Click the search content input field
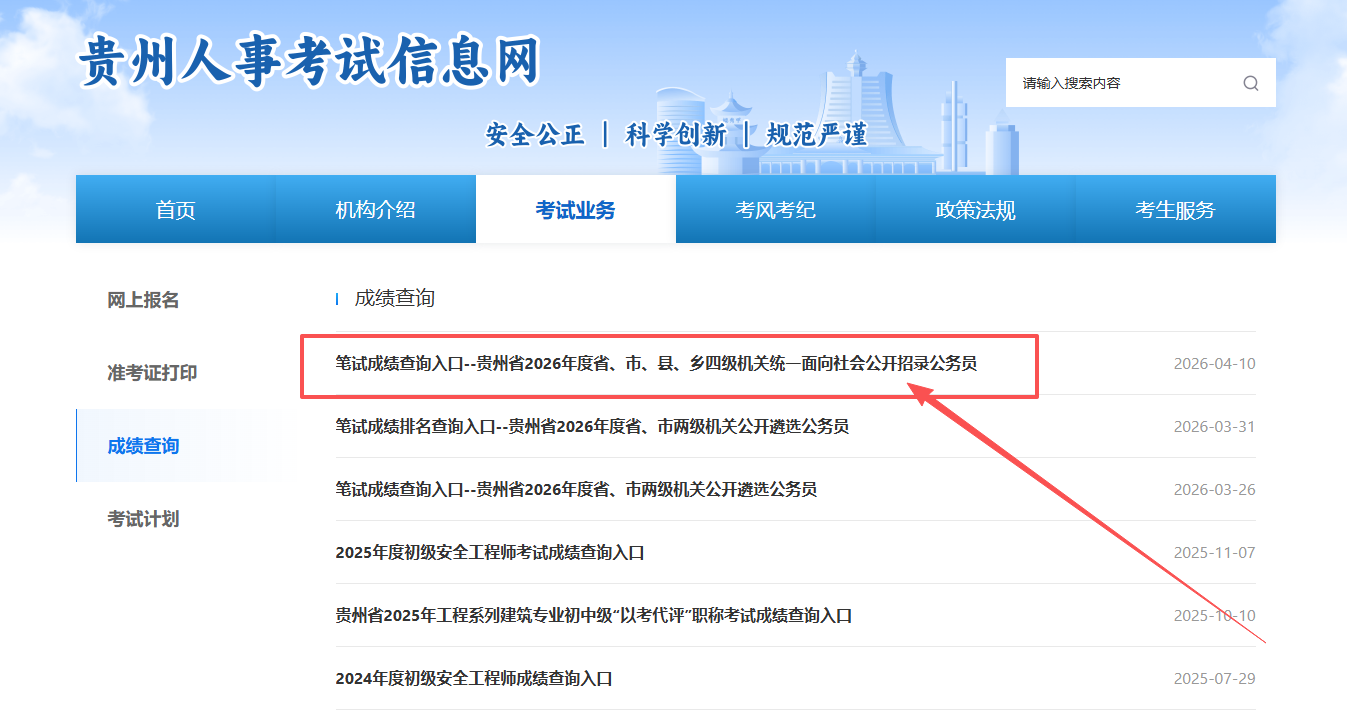The height and width of the screenshot is (716, 1347). pos(1120,83)
